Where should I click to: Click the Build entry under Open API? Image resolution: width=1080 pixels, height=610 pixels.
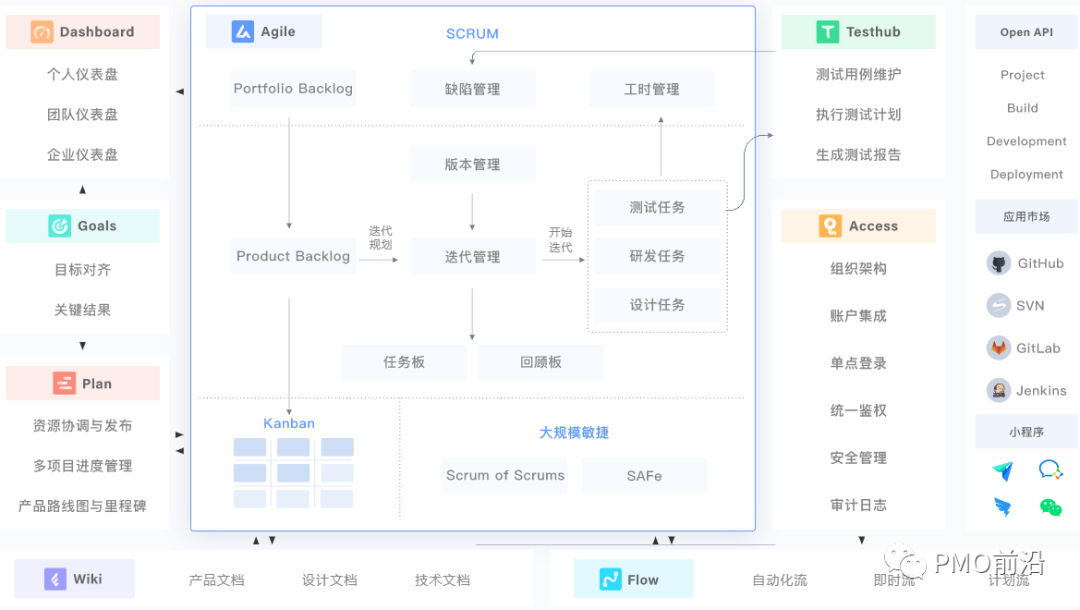coord(1023,108)
